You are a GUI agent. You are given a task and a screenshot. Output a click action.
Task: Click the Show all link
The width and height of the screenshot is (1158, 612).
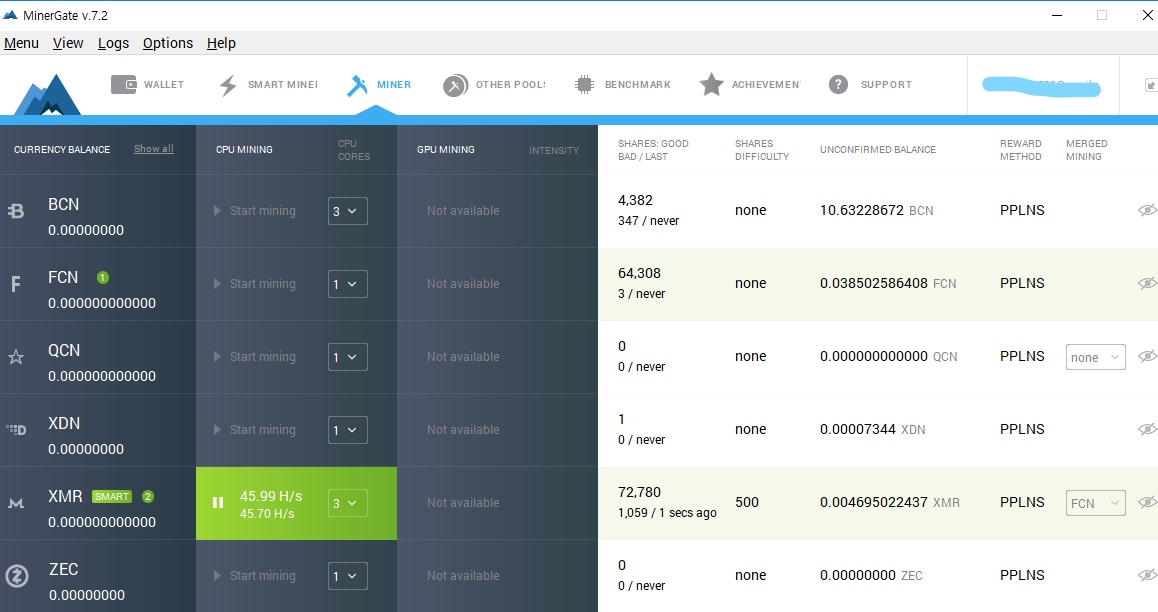click(x=154, y=149)
